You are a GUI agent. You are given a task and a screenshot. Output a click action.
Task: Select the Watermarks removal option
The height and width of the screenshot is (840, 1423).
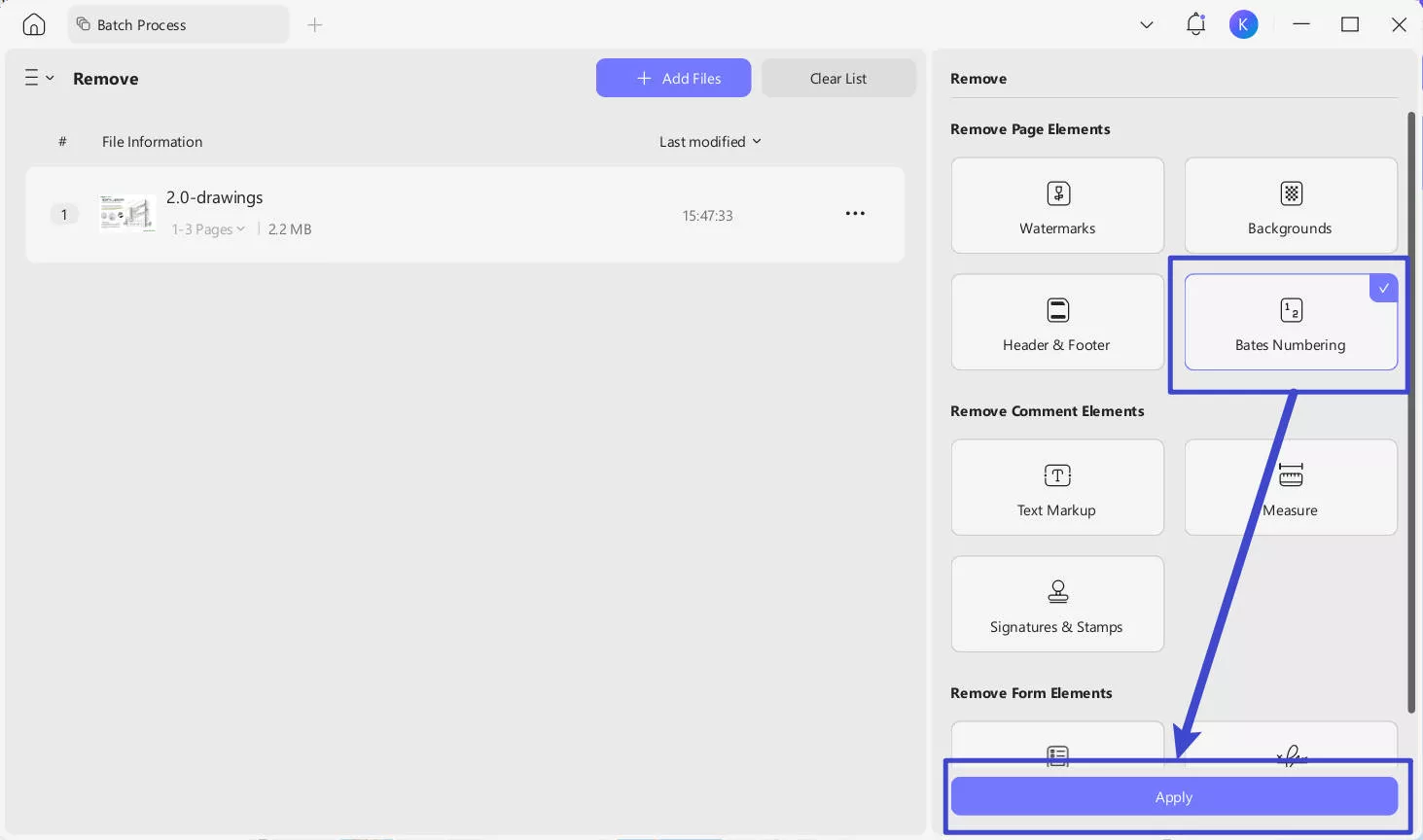coord(1057,205)
